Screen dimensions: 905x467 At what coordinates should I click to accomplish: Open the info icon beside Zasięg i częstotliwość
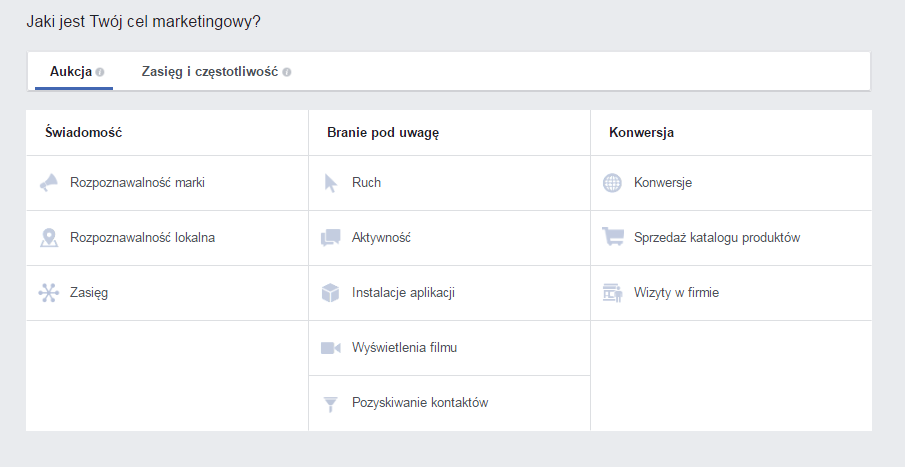[287, 73]
